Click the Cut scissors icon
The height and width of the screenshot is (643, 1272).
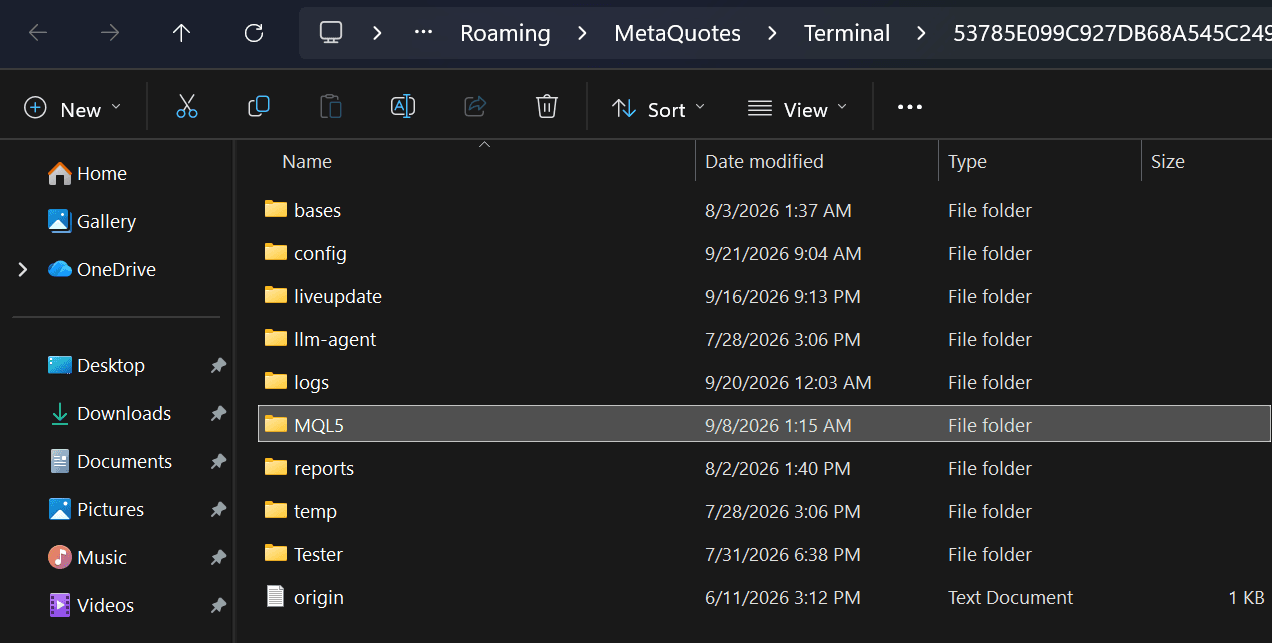click(x=187, y=107)
